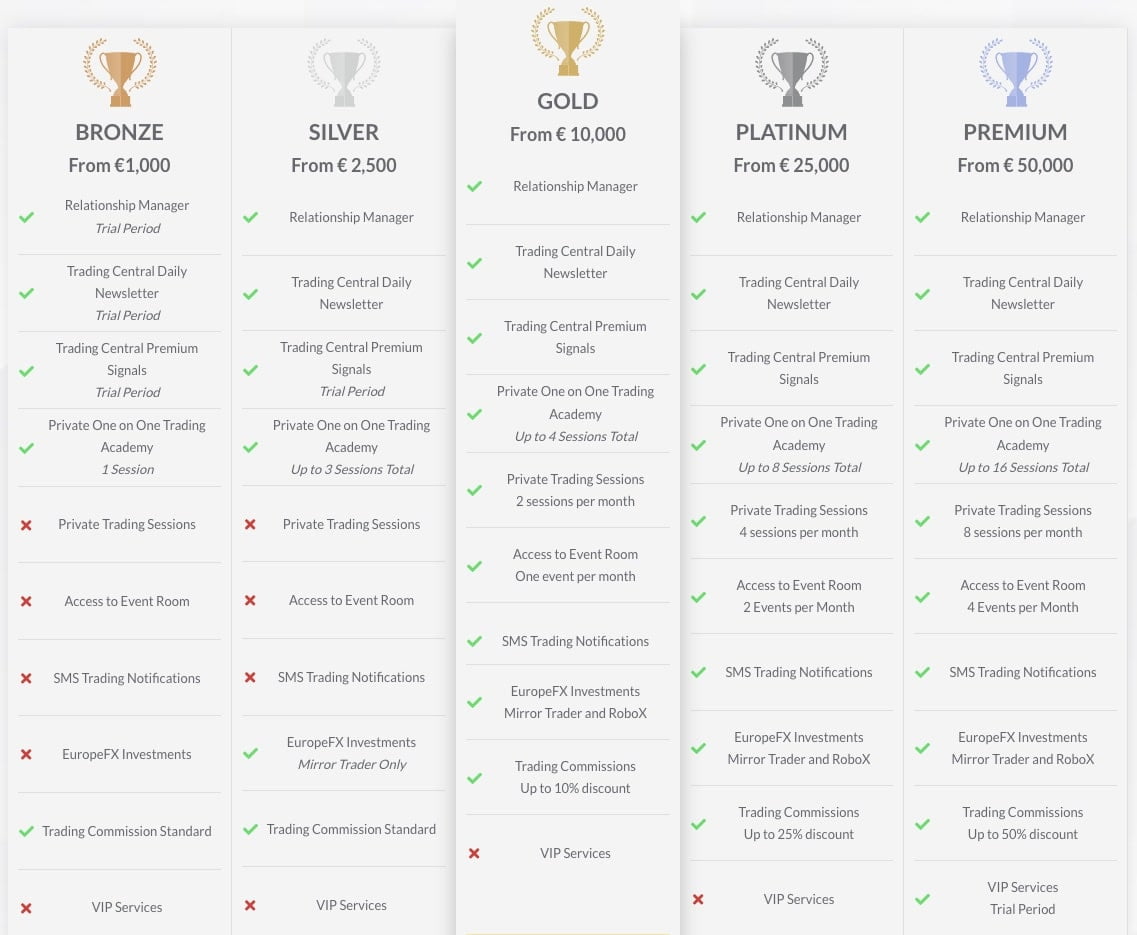Click green check beside Premium VIP Services

pyautogui.click(x=922, y=898)
